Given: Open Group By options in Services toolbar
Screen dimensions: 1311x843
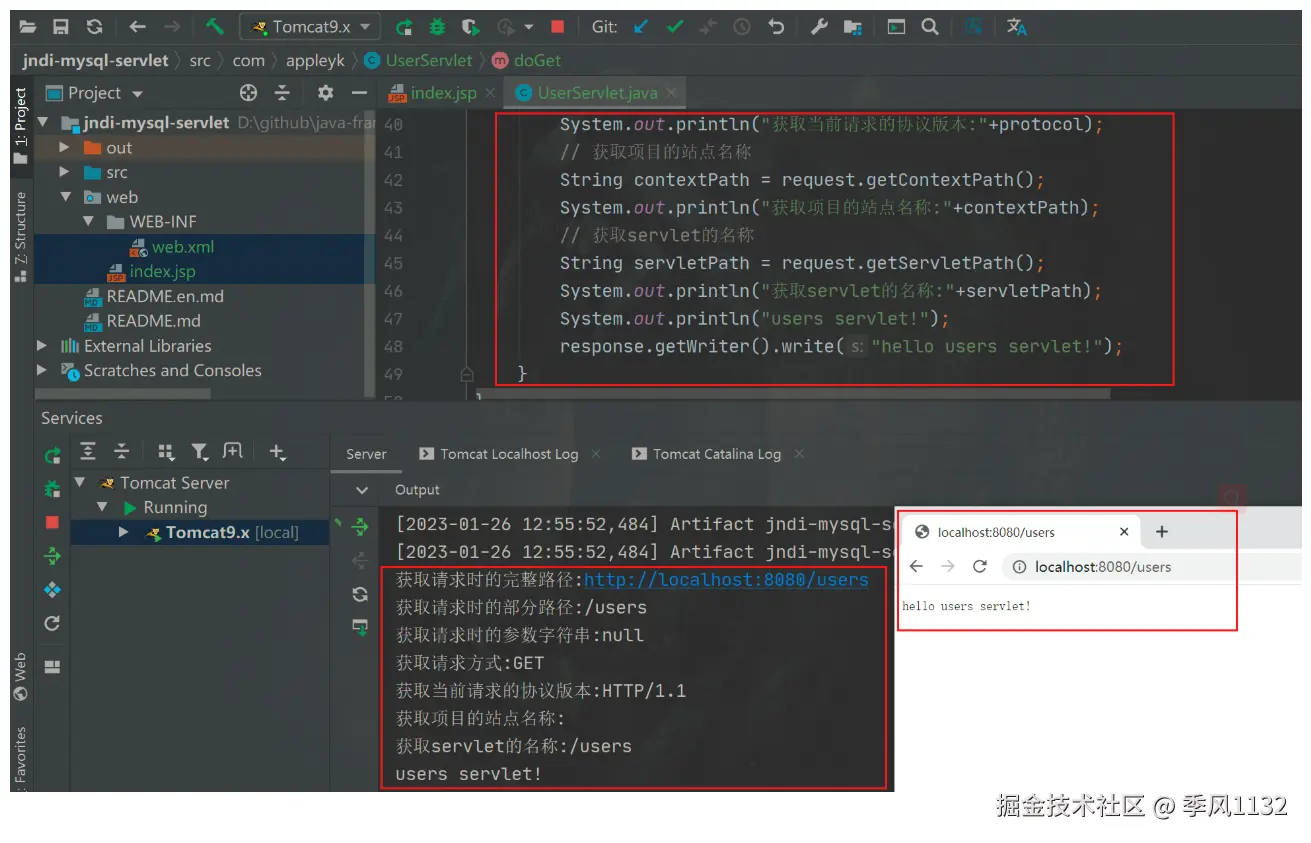Looking at the screenshot, I should (166, 452).
